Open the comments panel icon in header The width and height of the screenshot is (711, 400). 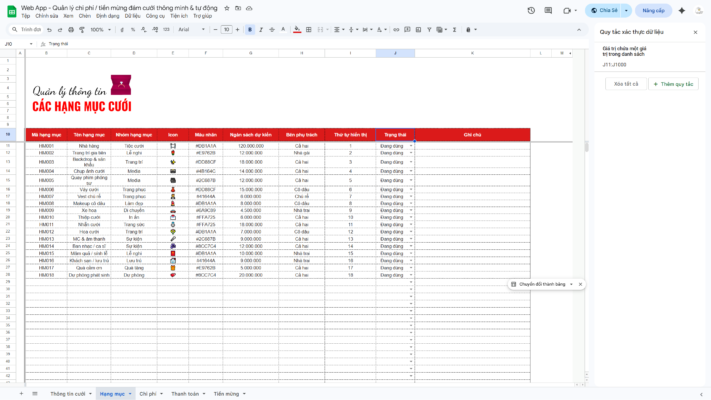point(548,10)
